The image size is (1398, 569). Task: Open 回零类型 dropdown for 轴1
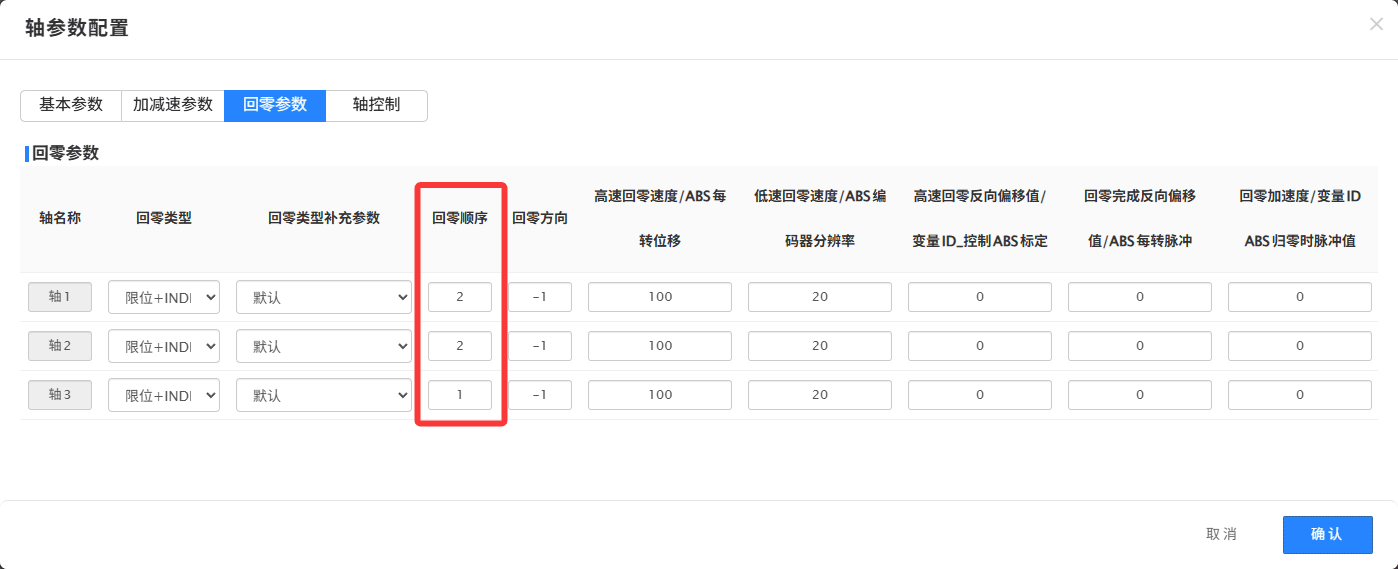tap(164, 297)
